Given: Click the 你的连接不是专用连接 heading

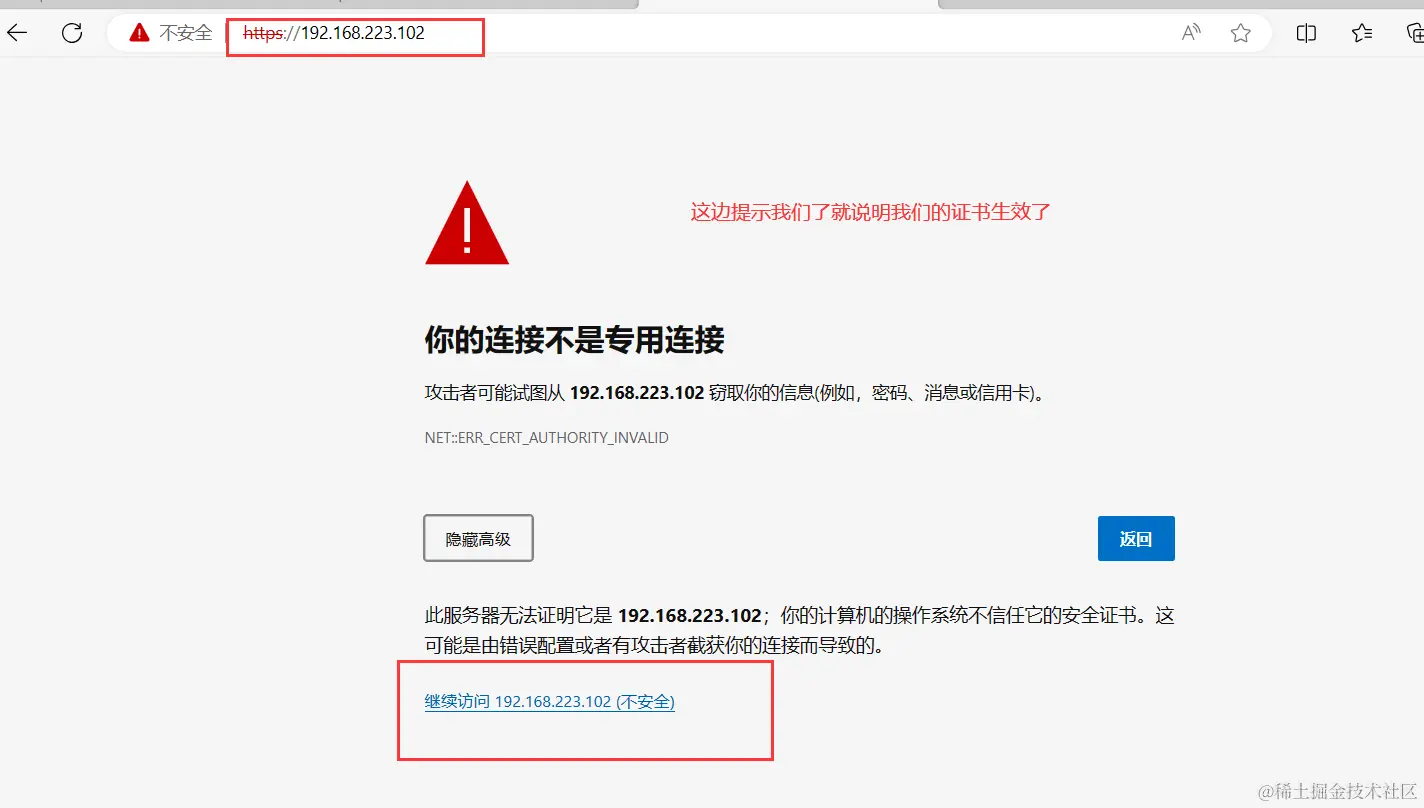Looking at the screenshot, I should click(x=575, y=340).
